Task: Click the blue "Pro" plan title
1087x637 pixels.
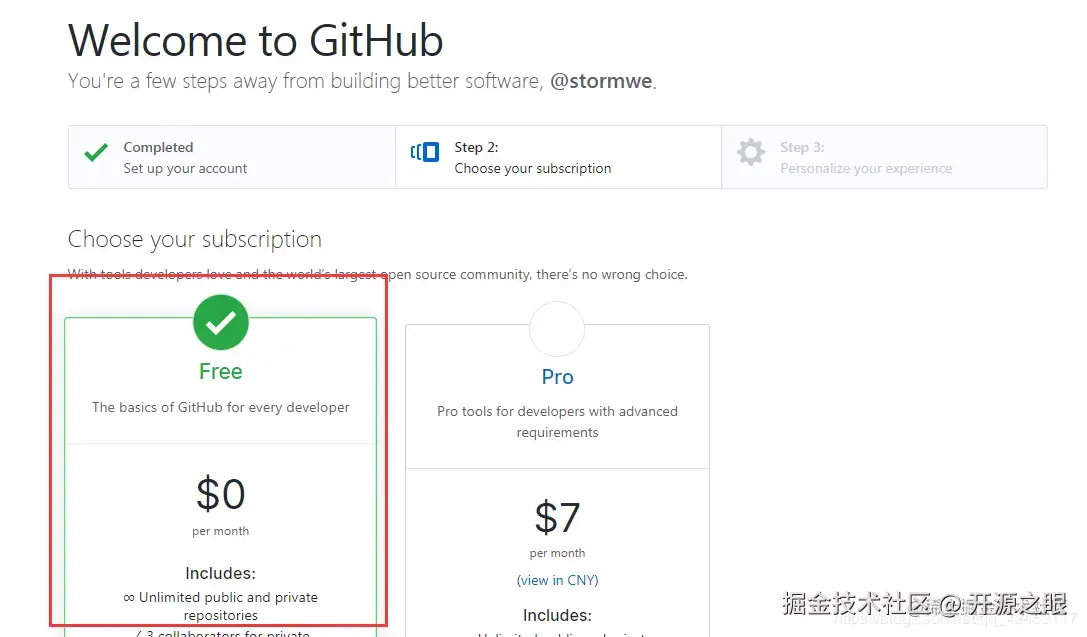Action: pyautogui.click(x=557, y=377)
